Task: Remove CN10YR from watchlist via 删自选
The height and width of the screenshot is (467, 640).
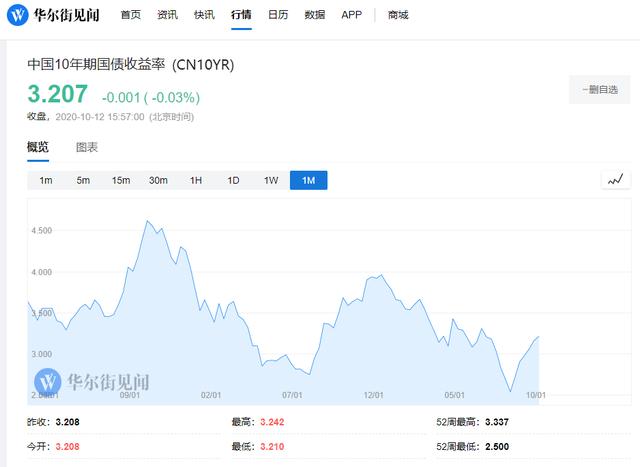Action: [x=600, y=90]
